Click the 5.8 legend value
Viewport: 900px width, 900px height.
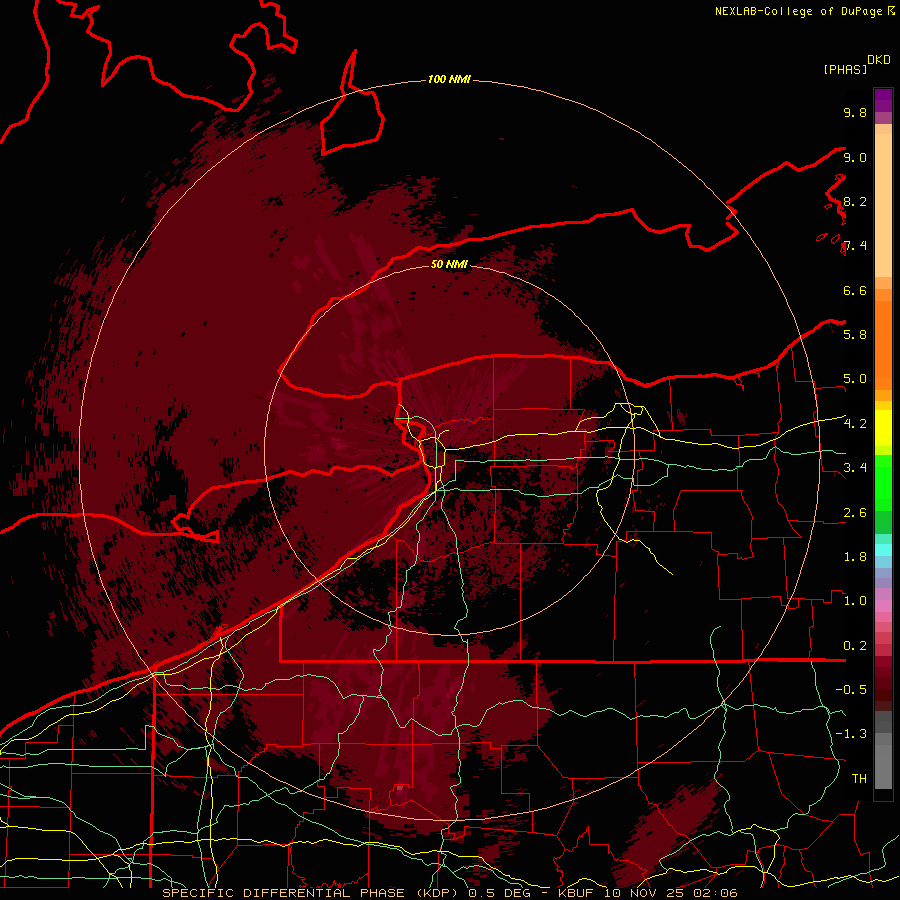855,335
